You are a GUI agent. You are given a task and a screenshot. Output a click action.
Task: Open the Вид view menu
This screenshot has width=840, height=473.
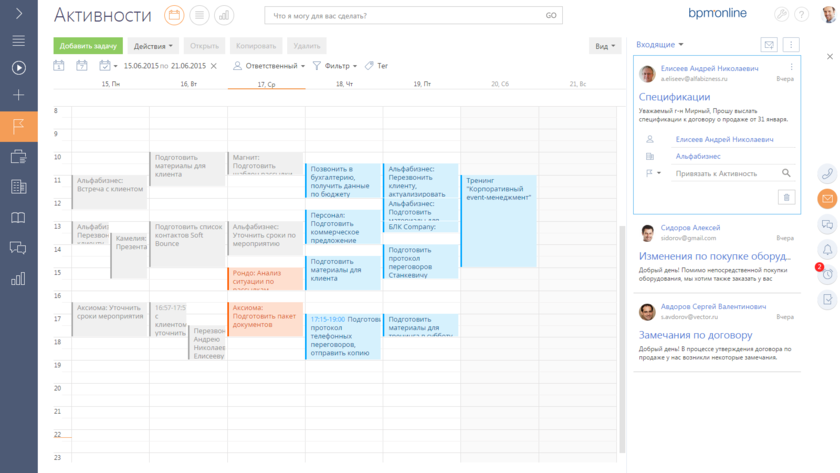[x=604, y=46]
